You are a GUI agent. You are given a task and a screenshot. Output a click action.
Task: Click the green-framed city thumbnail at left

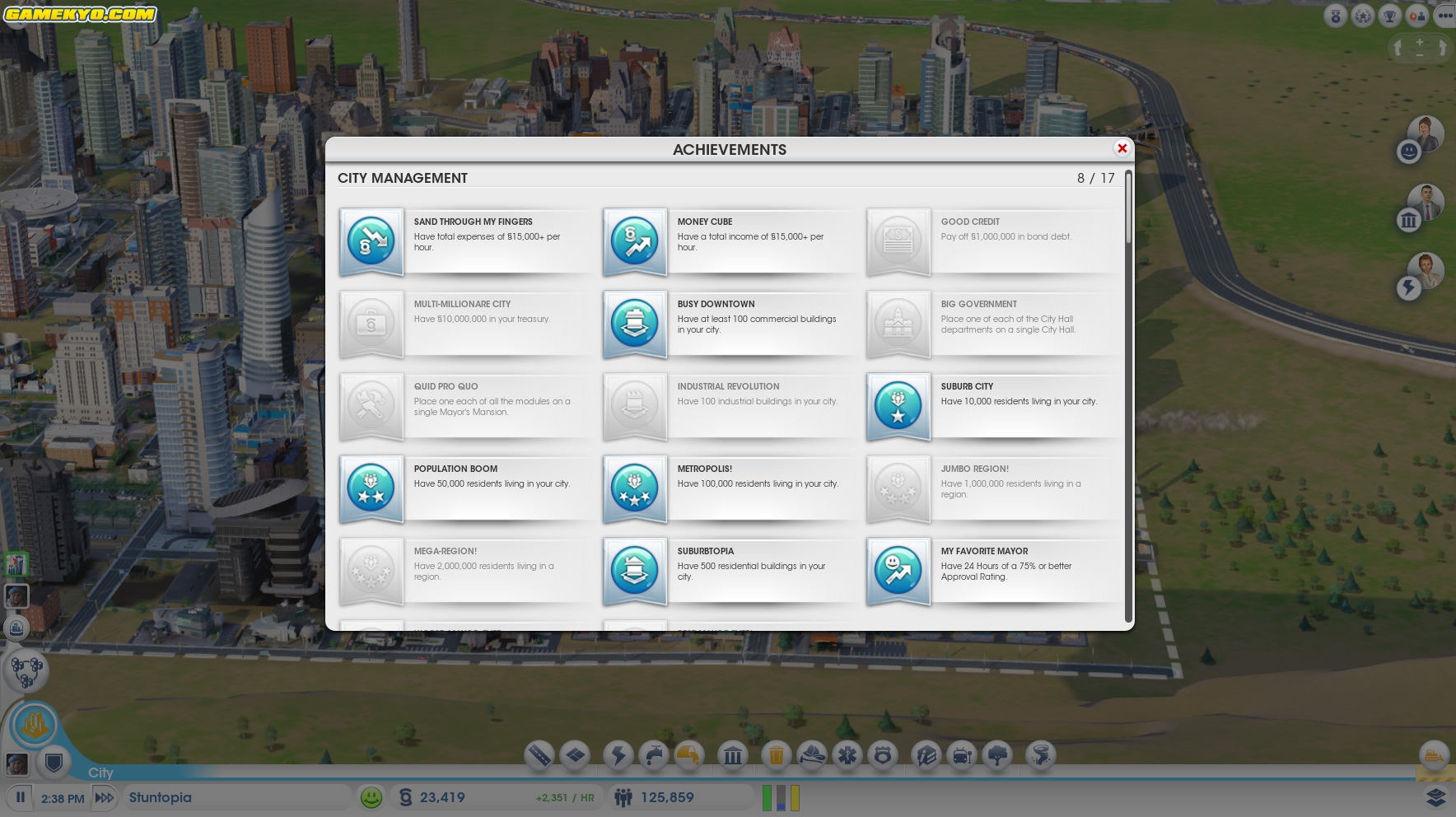[x=16, y=563]
